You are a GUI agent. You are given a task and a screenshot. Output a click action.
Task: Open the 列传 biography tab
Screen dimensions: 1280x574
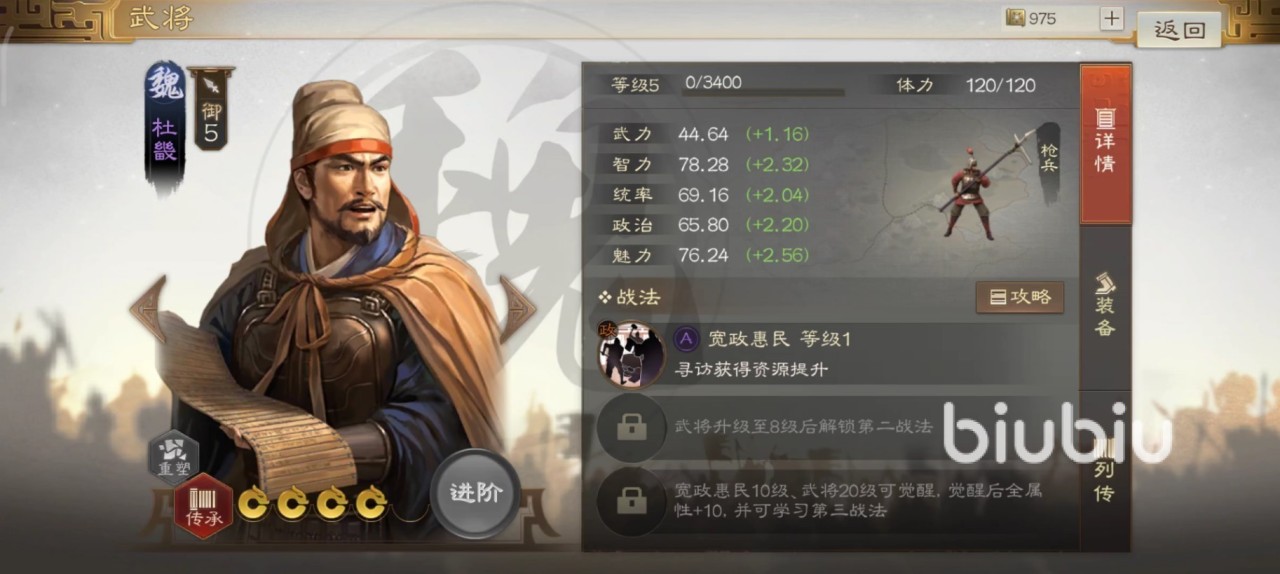[x=1106, y=470]
